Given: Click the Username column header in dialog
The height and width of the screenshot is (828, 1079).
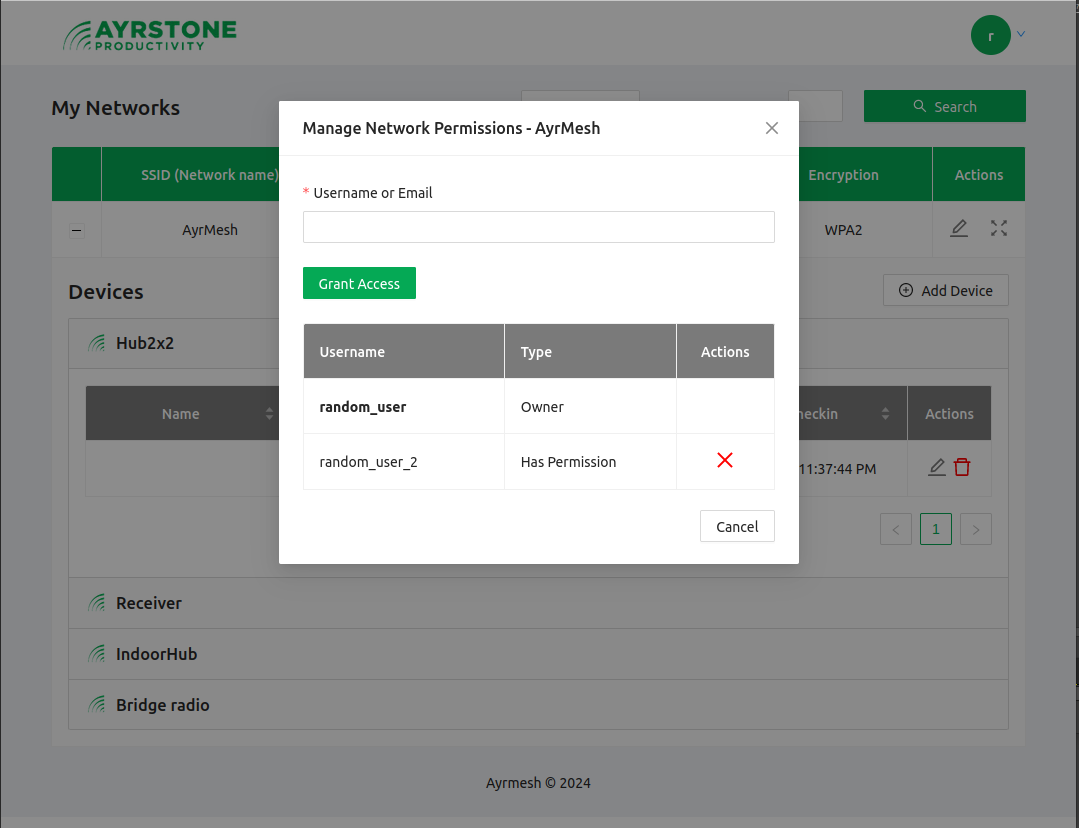Looking at the screenshot, I should click(403, 351).
